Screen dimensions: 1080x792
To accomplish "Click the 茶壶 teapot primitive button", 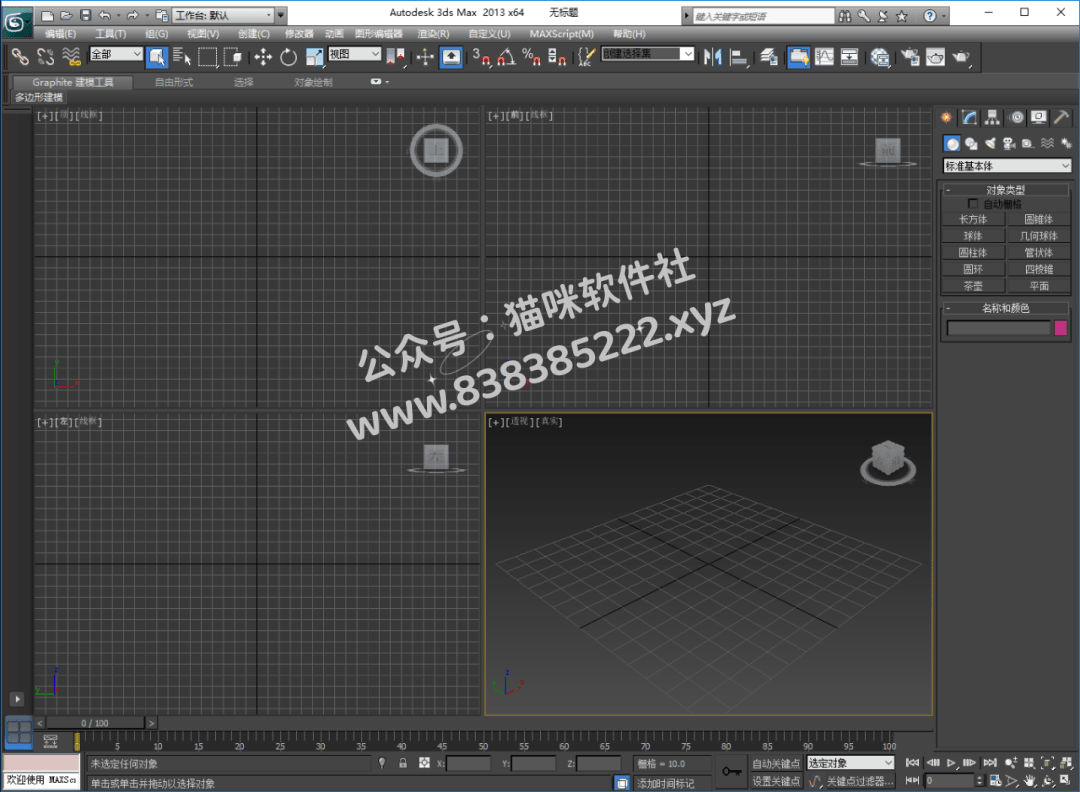I will 973,286.
